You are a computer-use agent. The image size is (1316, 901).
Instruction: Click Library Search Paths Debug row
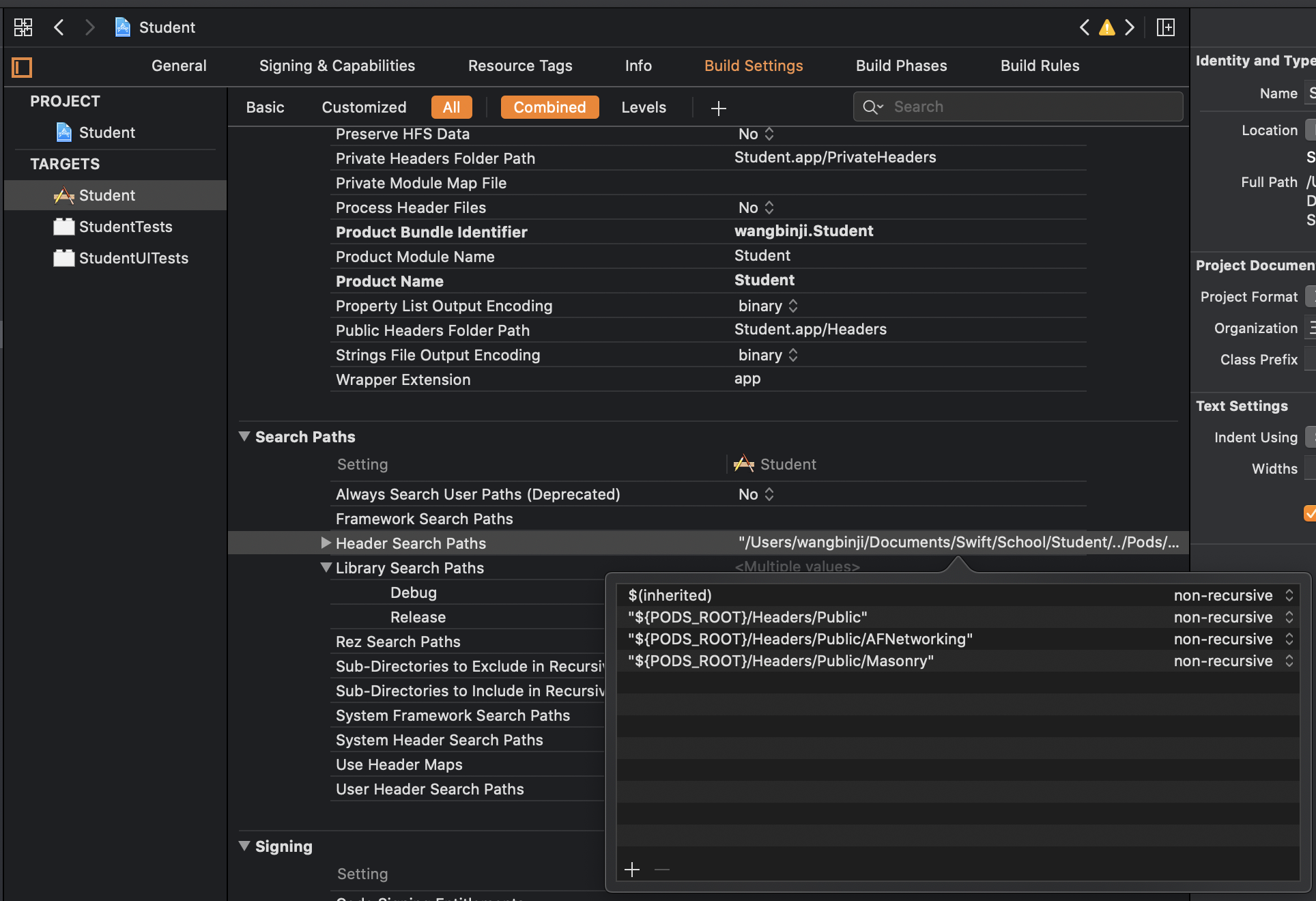point(413,592)
